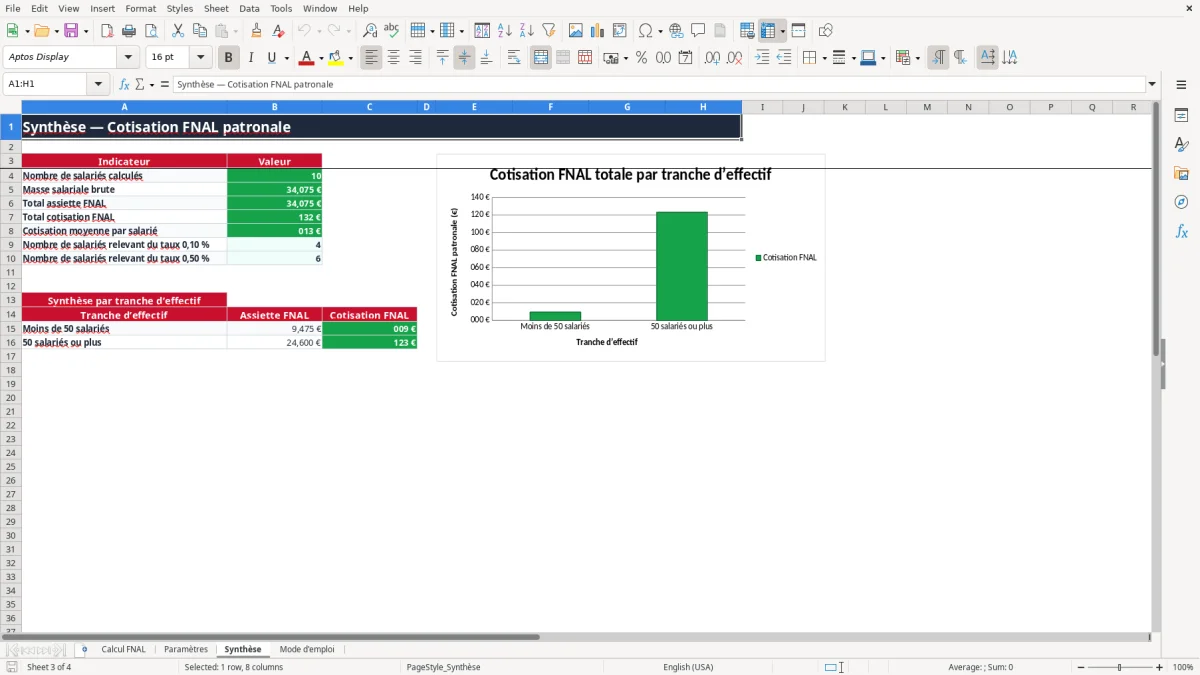Open sidebar Properties panel icon
The width and height of the screenshot is (1200, 675).
pos(1181,115)
